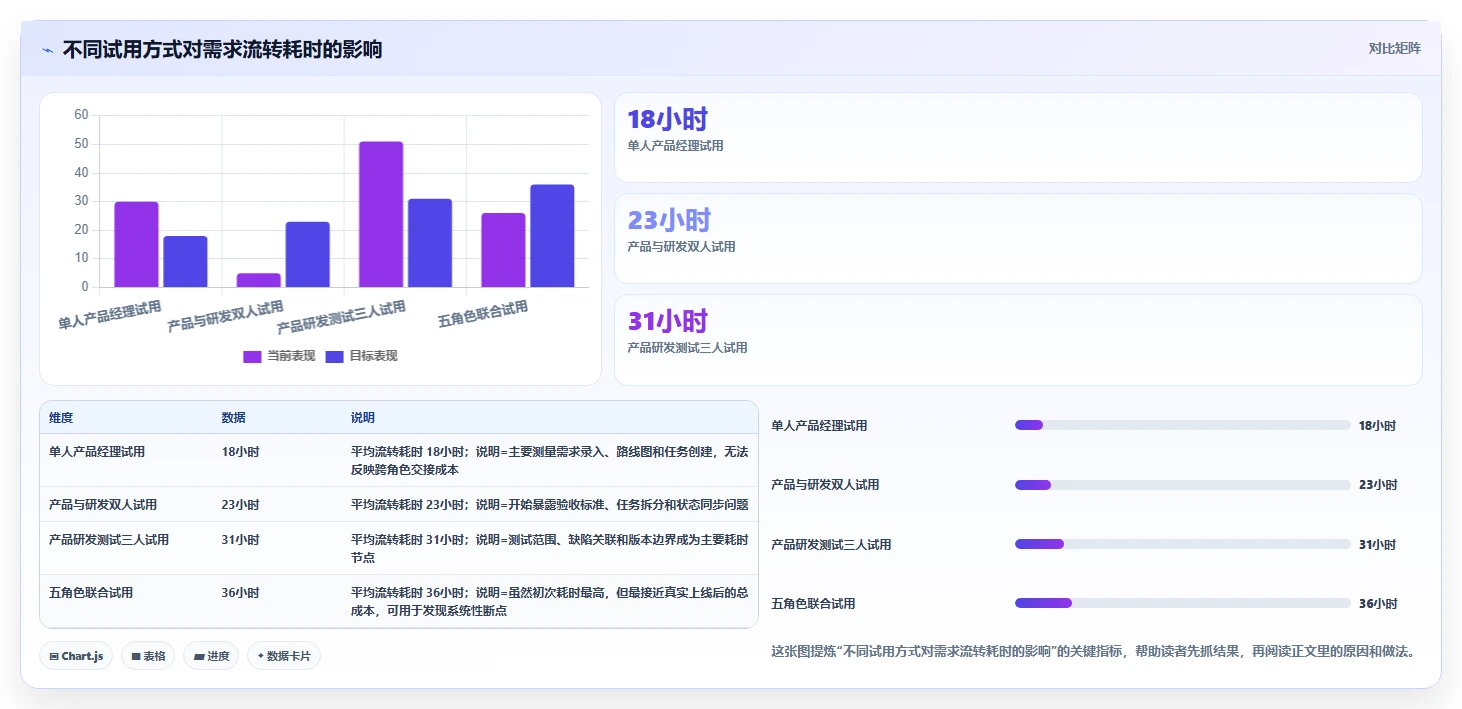The width and height of the screenshot is (1462, 709).
Task: Click the 五角色联合试用 progress bar
Action: (x=1182, y=603)
